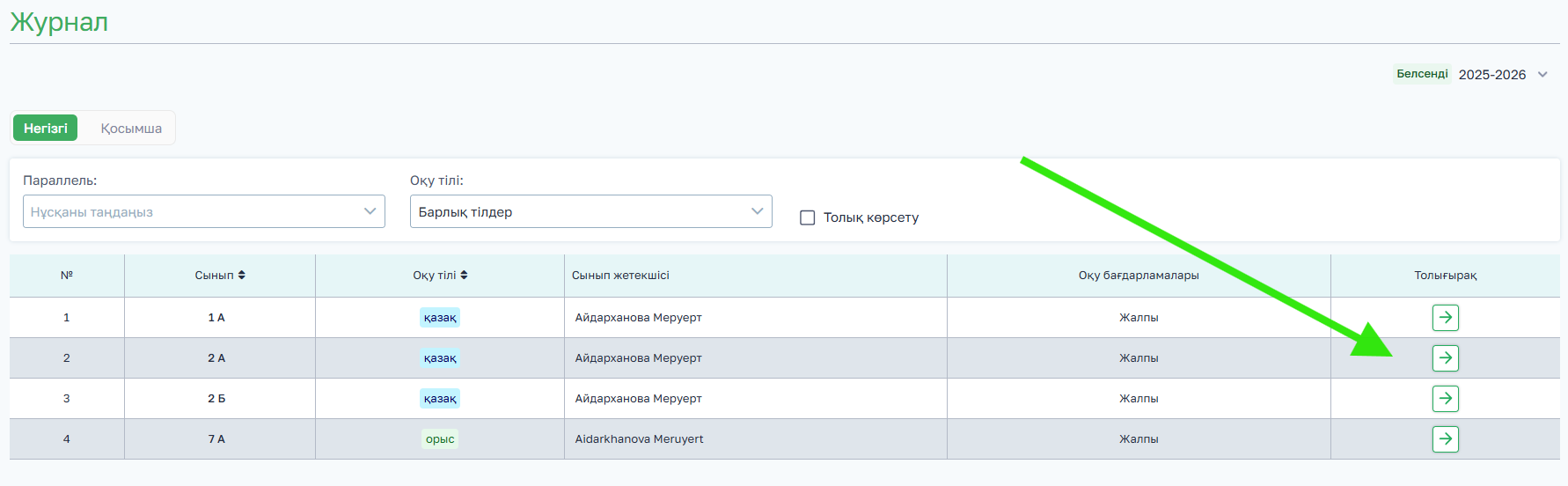Open details arrow for class 7 А
The image size is (1568, 486).
tap(1445, 439)
